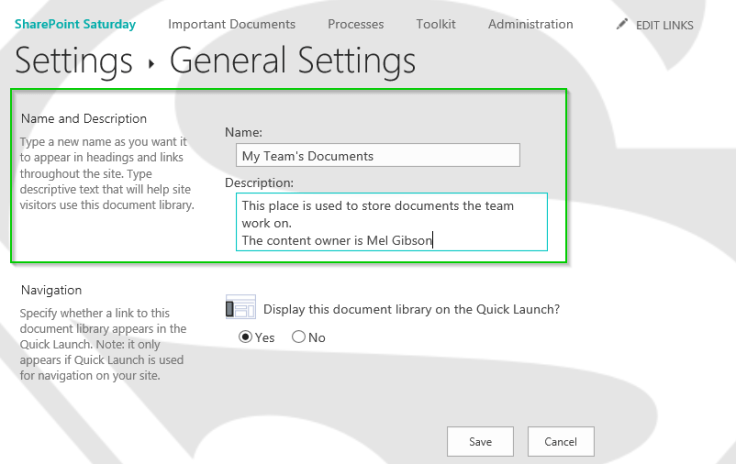The image size is (736, 464).
Task: Click the Display on Quick Launch question label
Action: point(411,309)
